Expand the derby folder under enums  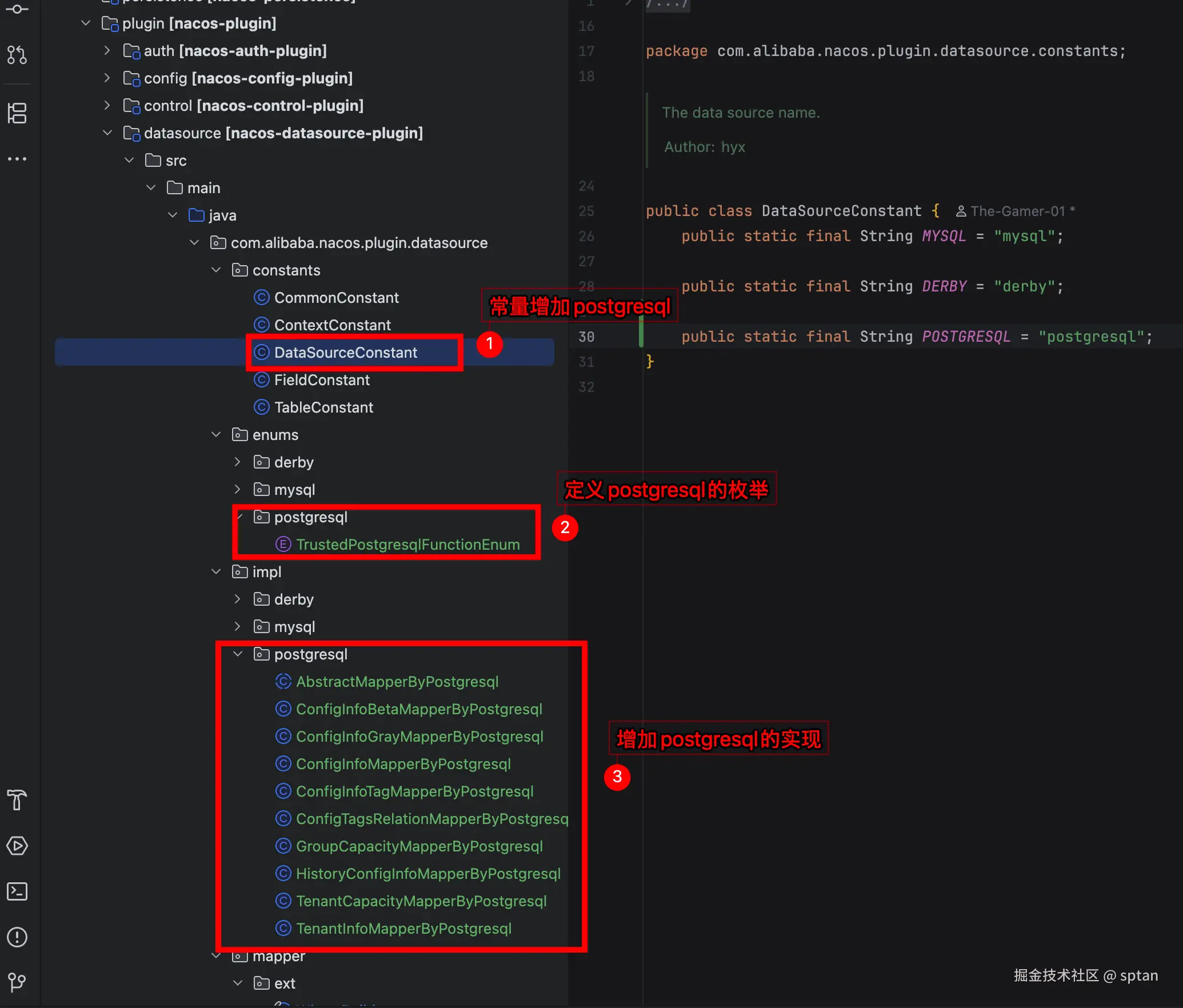[x=238, y=462]
